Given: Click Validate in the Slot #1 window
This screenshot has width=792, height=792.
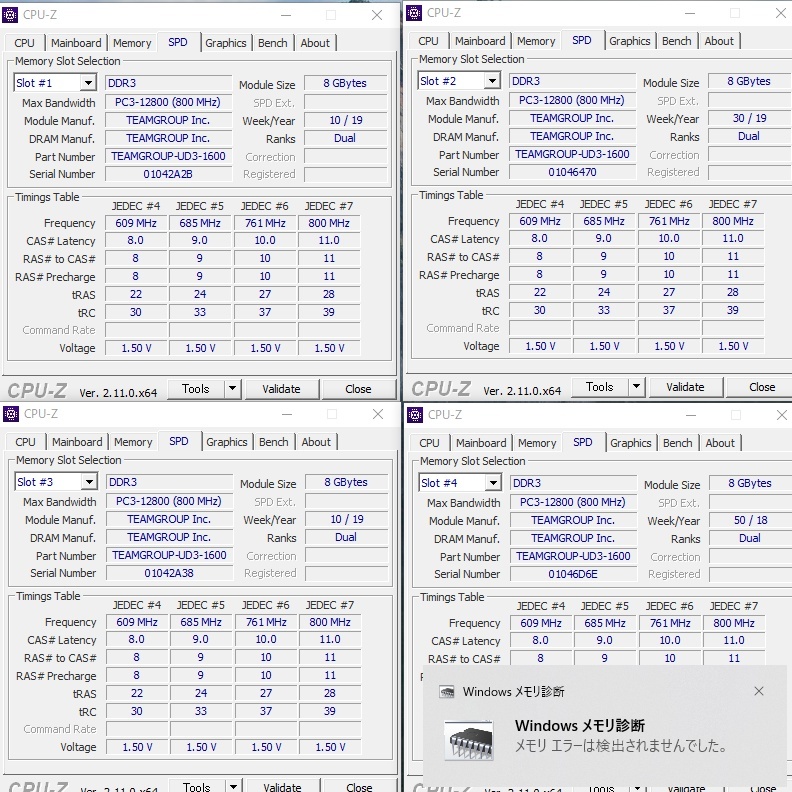Looking at the screenshot, I should click(281, 388).
